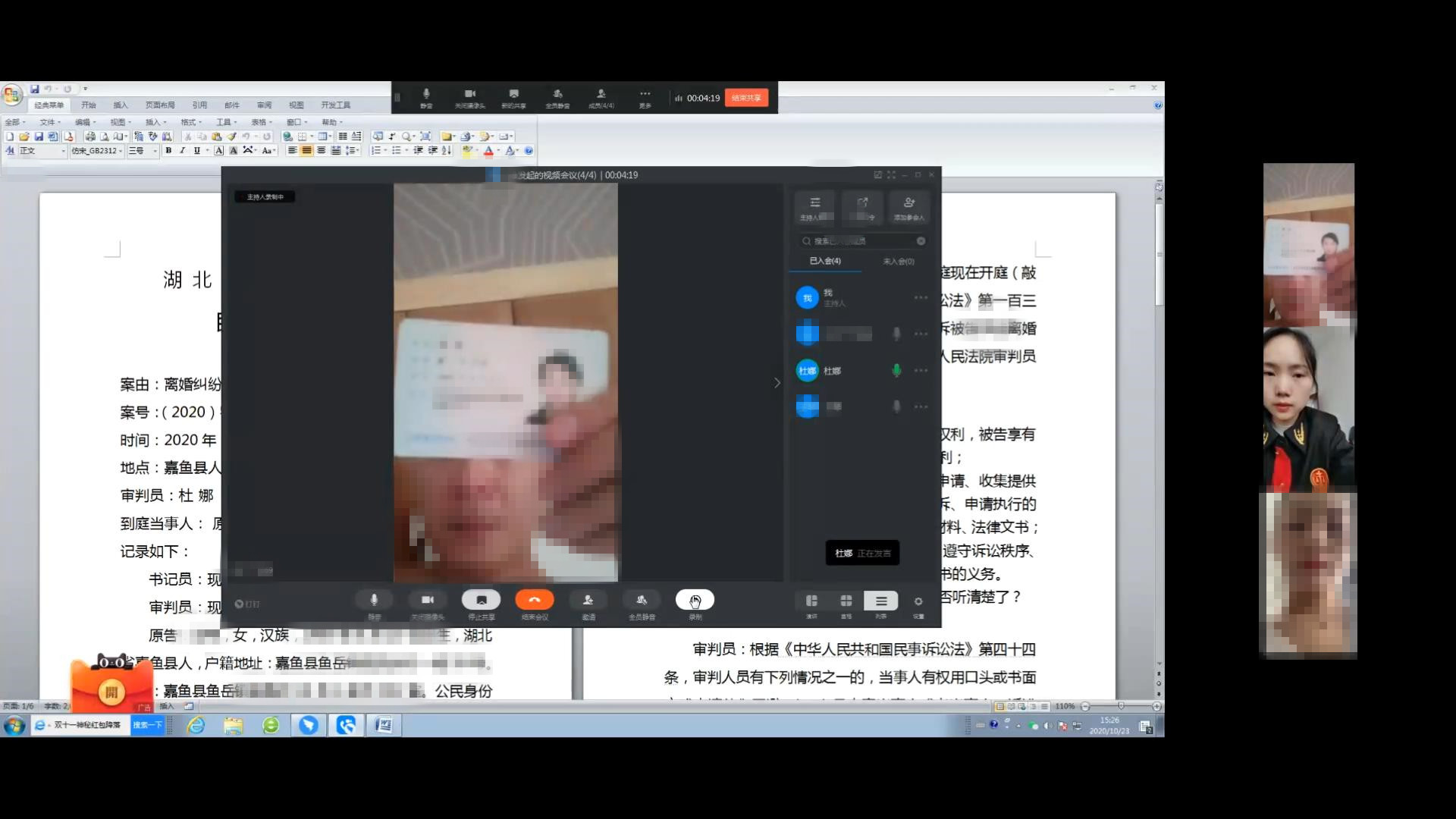Click the Italic formatting icon

182,151
